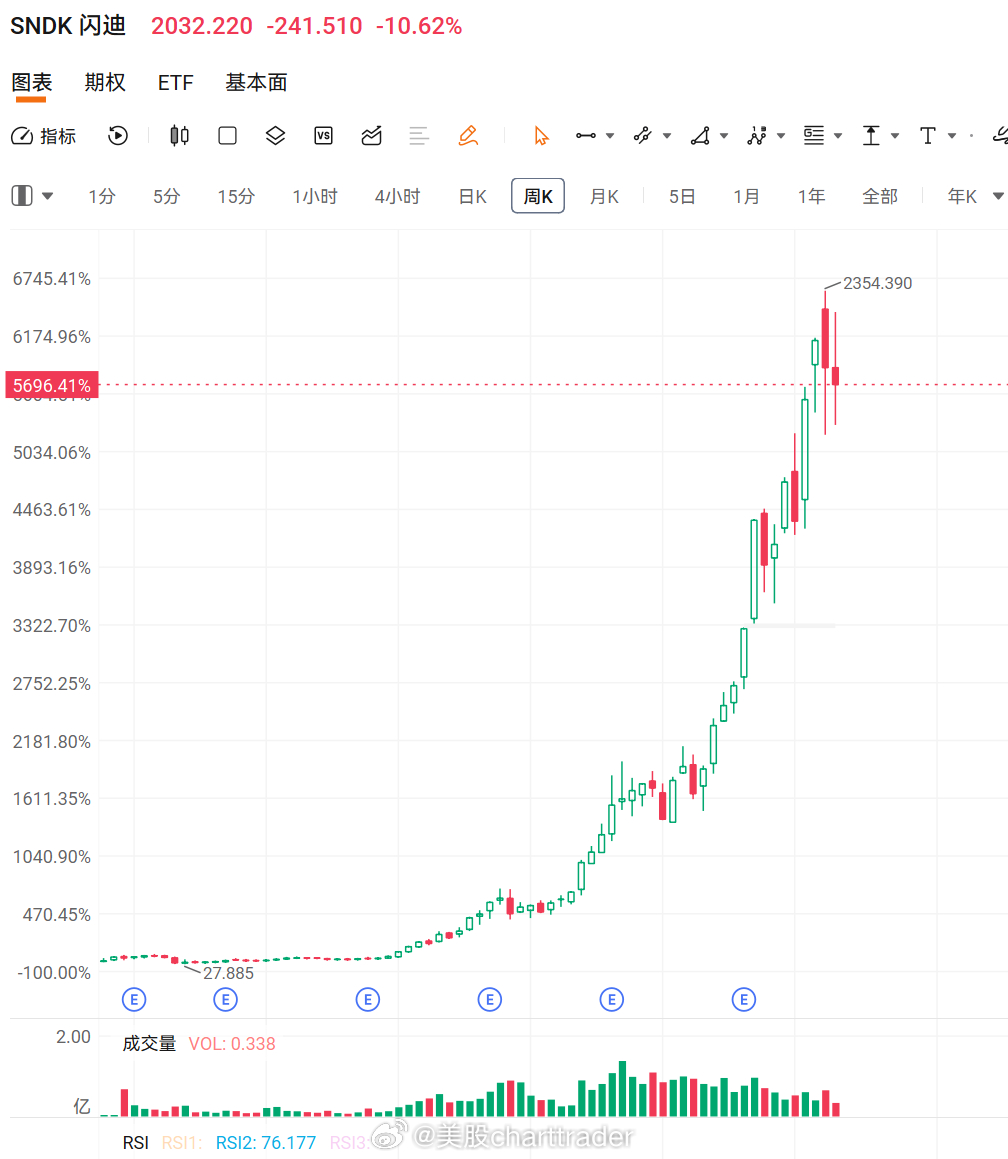The width and height of the screenshot is (1008, 1159).
Task: Switch to 15分 timeframe
Action: click(x=236, y=197)
